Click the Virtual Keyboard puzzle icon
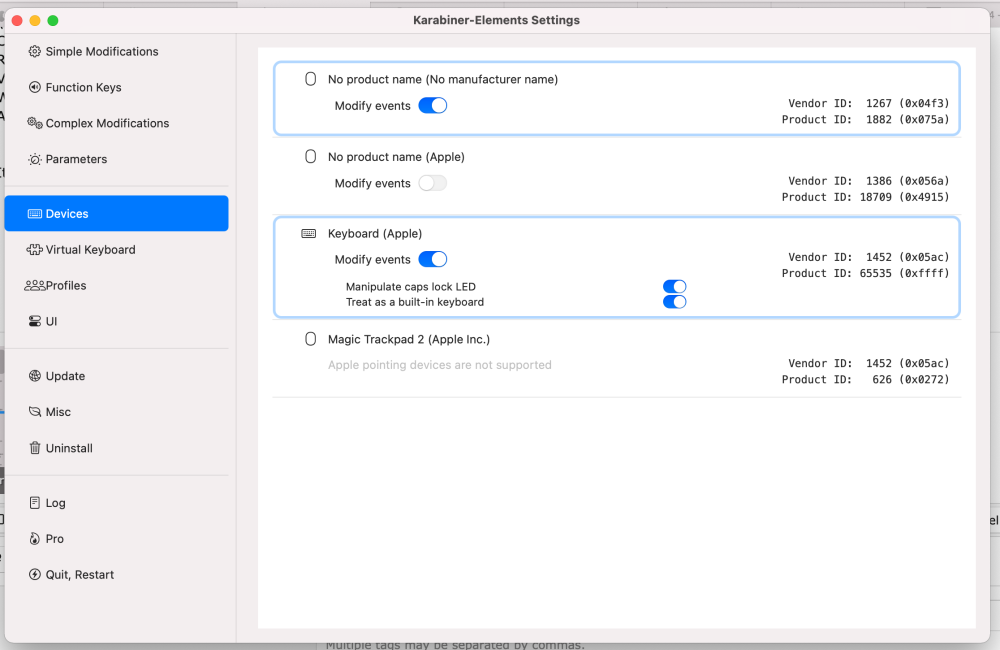Screen dimensions: 1000x650 (x=34, y=250)
